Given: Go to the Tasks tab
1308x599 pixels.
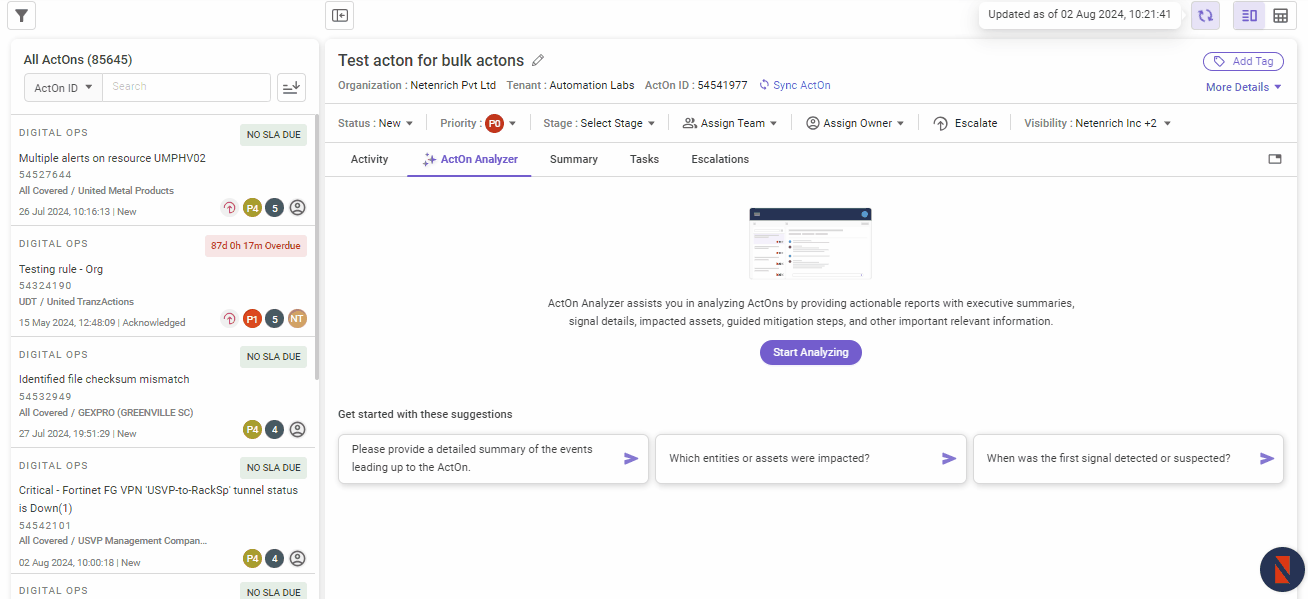Looking at the screenshot, I should point(644,159).
